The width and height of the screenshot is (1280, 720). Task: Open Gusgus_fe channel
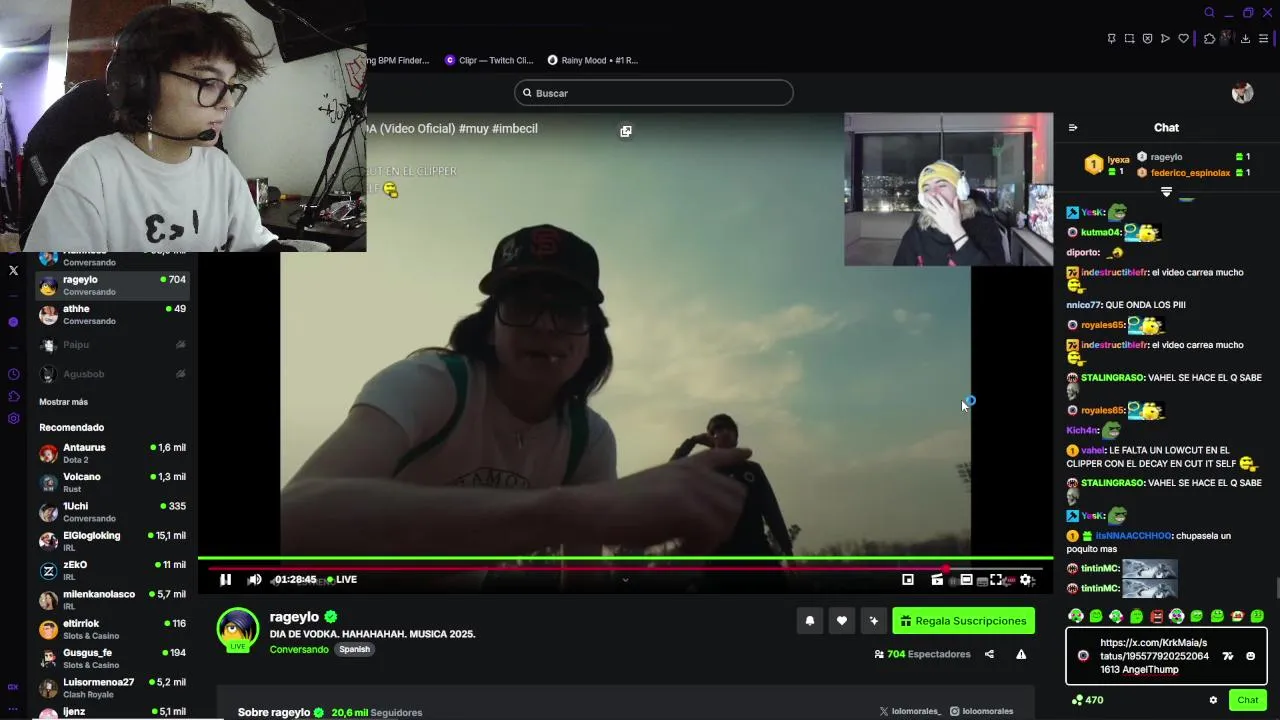112,659
